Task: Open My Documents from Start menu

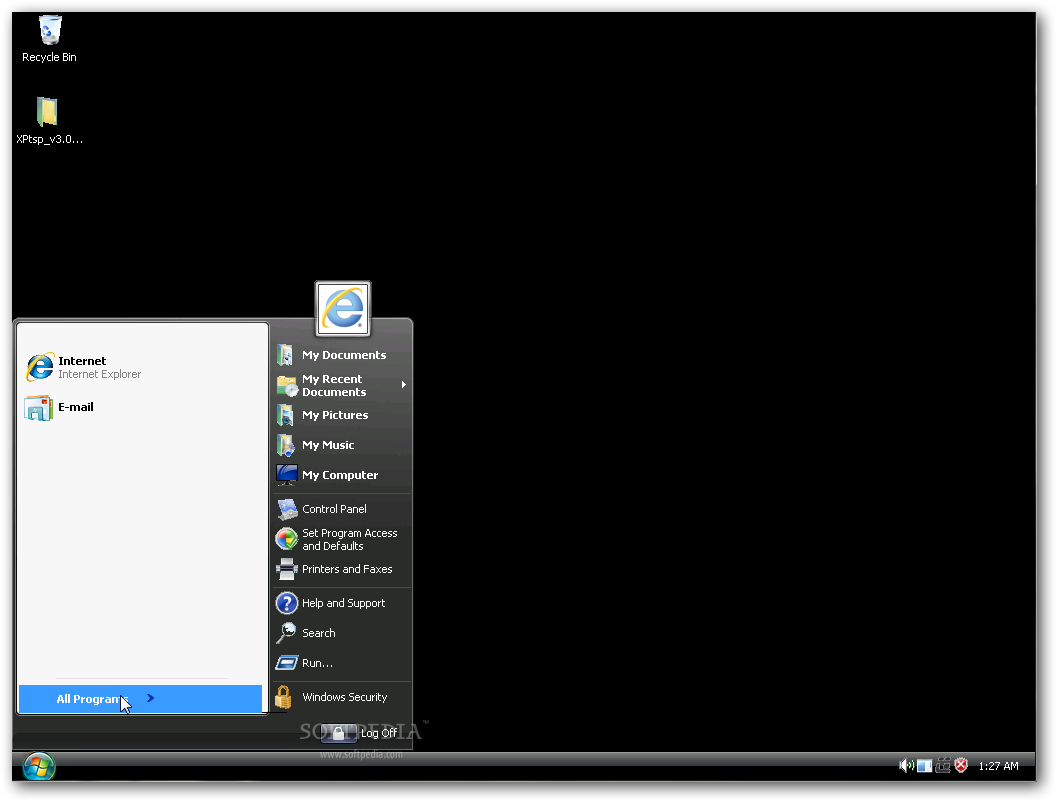Action: [343, 355]
